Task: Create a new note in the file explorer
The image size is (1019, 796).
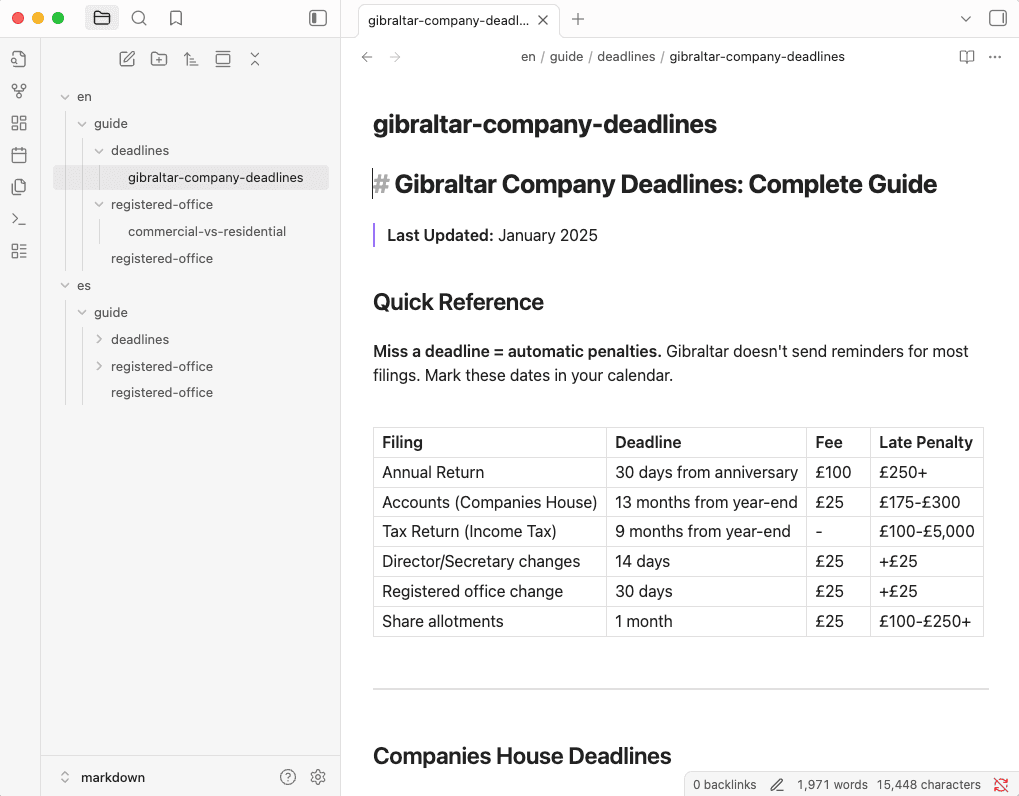Action: click(127, 59)
